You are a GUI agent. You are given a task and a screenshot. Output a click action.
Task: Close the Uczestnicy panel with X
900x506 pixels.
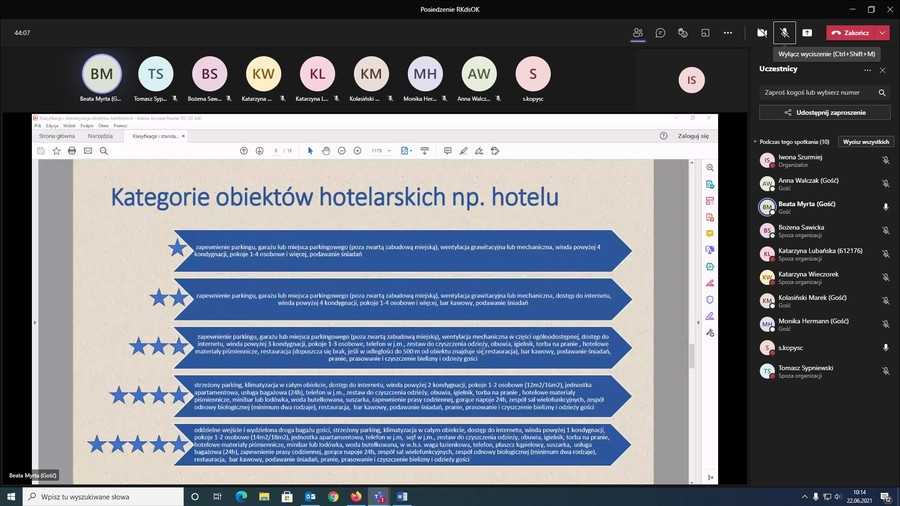(882, 70)
